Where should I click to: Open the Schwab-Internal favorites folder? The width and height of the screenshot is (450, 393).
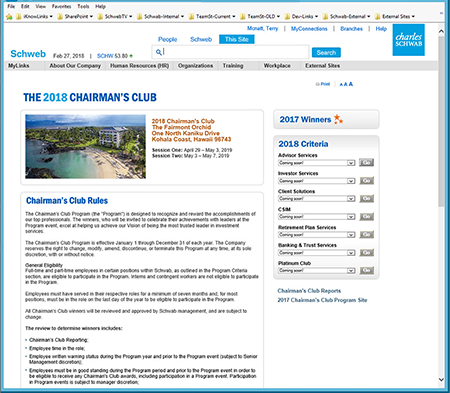(160, 16)
